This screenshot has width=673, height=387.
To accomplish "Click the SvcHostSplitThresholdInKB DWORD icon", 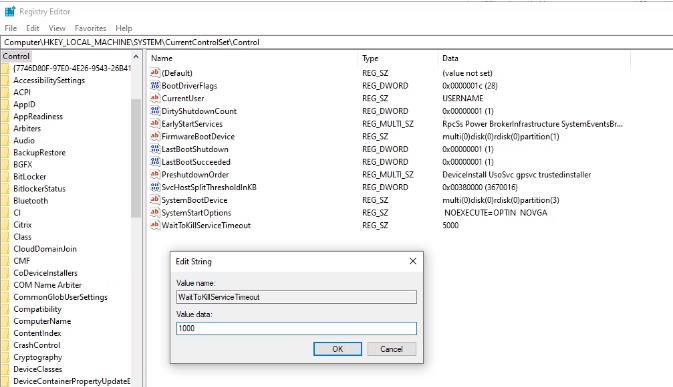I will (x=155, y=187).
